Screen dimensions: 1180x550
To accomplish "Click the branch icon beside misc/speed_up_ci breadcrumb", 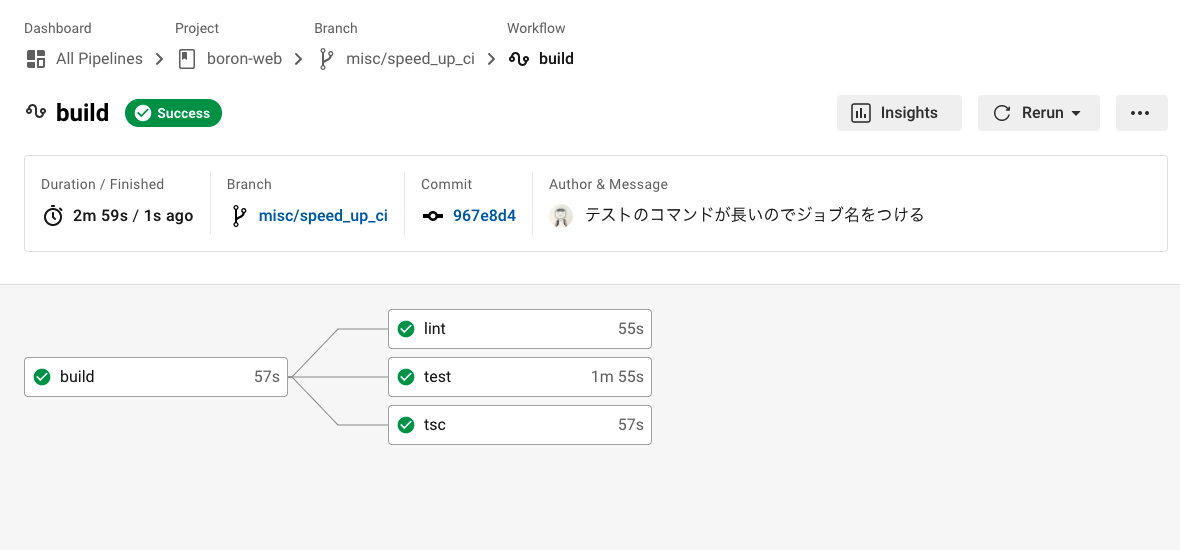I will tap(326, 59).
